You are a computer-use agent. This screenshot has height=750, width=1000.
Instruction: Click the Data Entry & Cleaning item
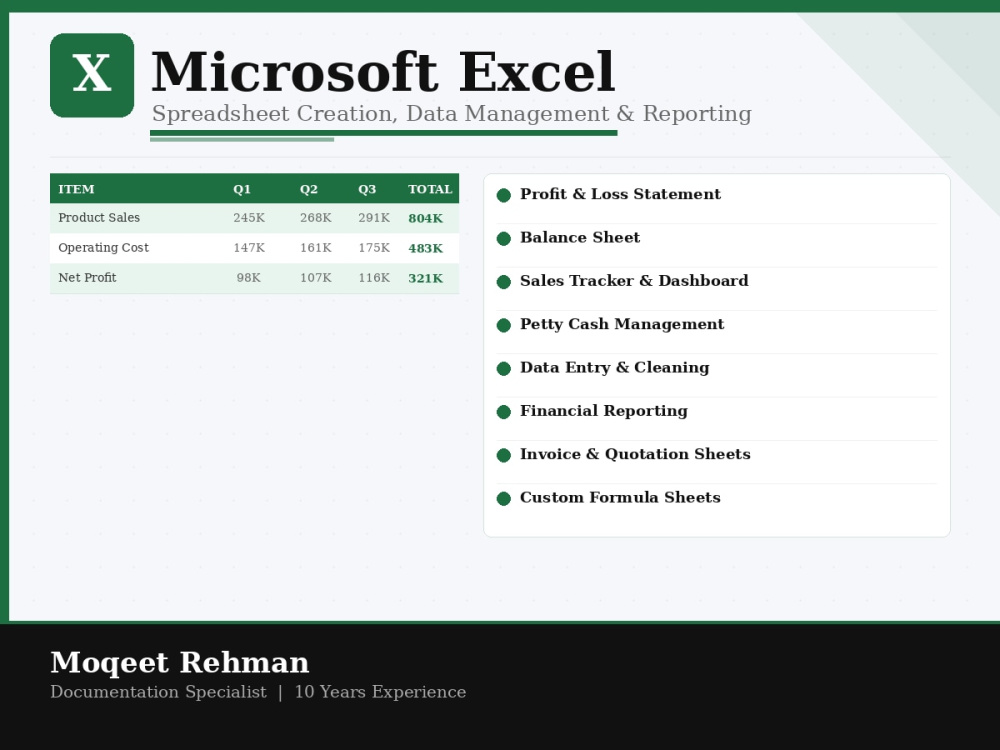pos(615,367)
